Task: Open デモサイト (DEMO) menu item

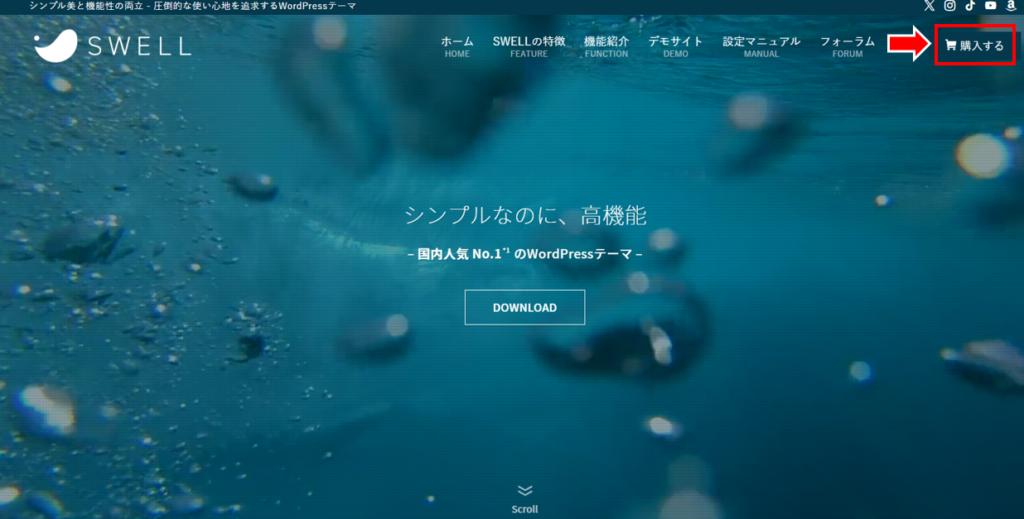Action: pyautogui.click(x=675, y=46)
